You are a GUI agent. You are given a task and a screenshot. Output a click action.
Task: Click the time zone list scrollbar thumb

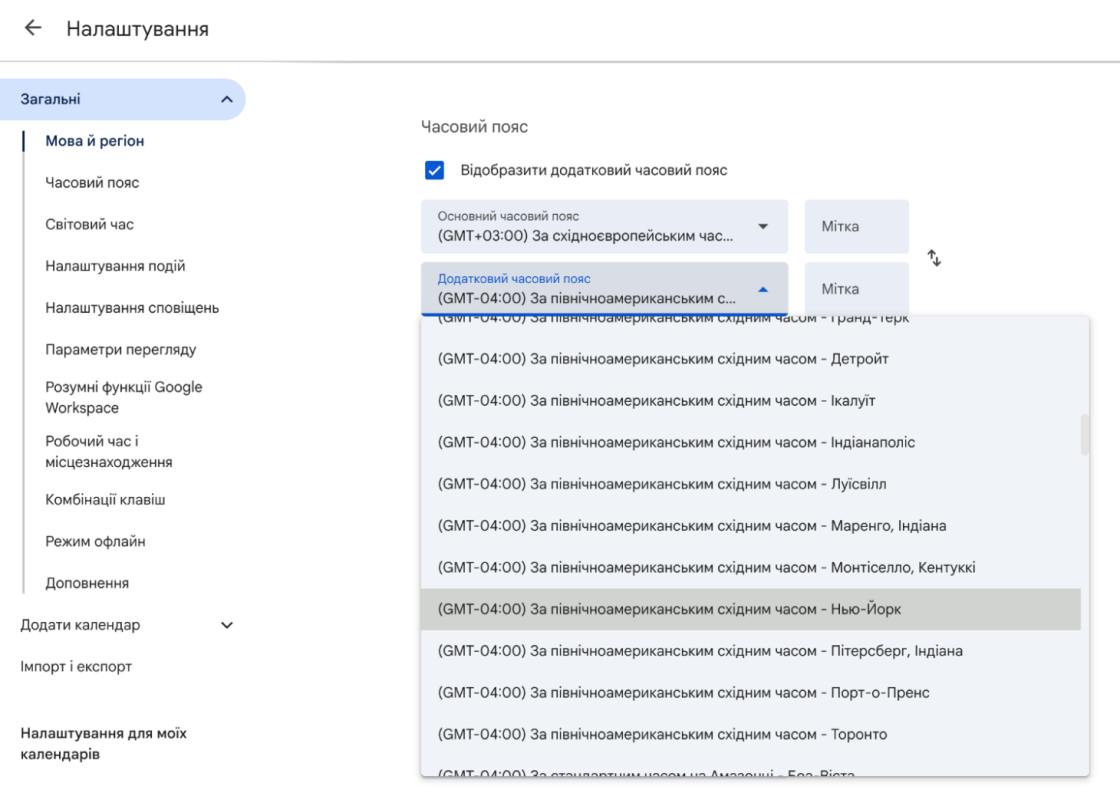point(1085,435)
